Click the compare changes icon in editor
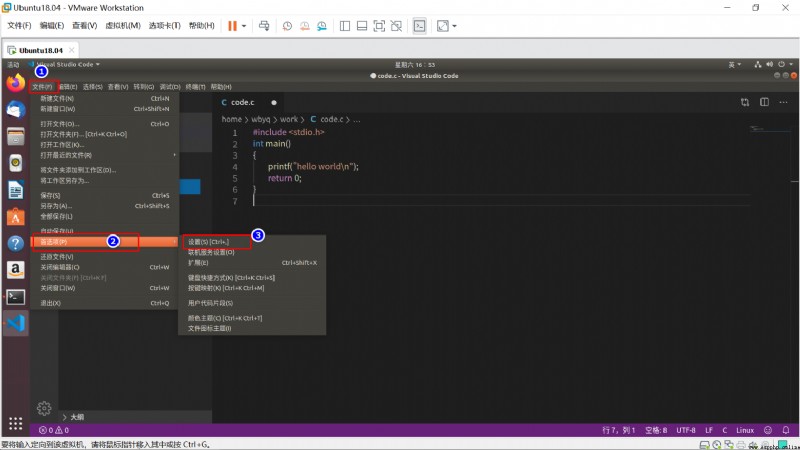800x450 pixels. (745, 103)
